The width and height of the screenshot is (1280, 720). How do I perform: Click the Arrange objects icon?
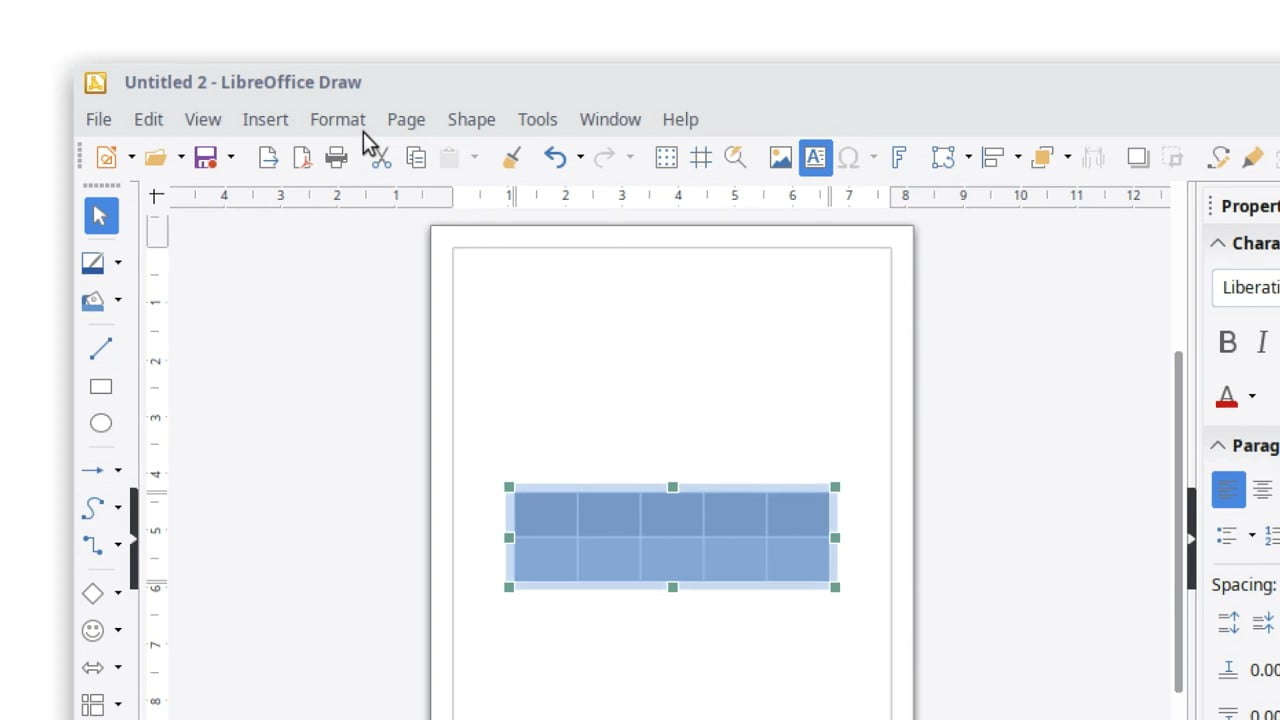point(1042,157)
